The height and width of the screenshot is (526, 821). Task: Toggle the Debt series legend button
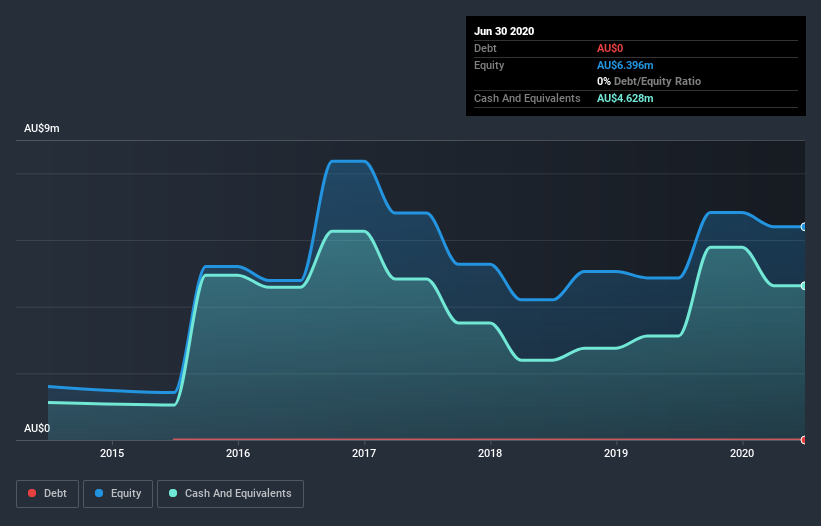47,494
